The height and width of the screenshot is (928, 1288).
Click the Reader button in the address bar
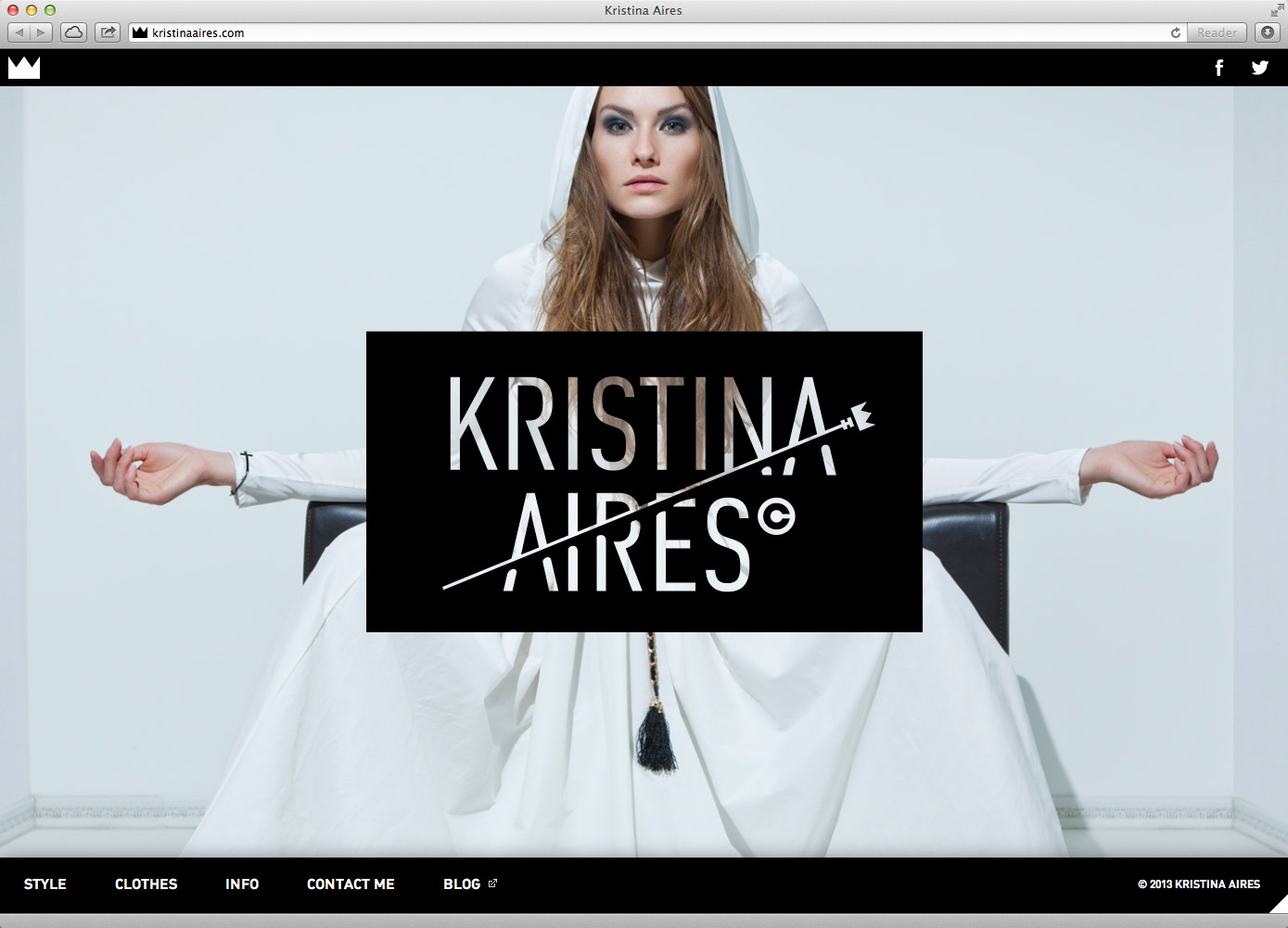point(1216,32)
